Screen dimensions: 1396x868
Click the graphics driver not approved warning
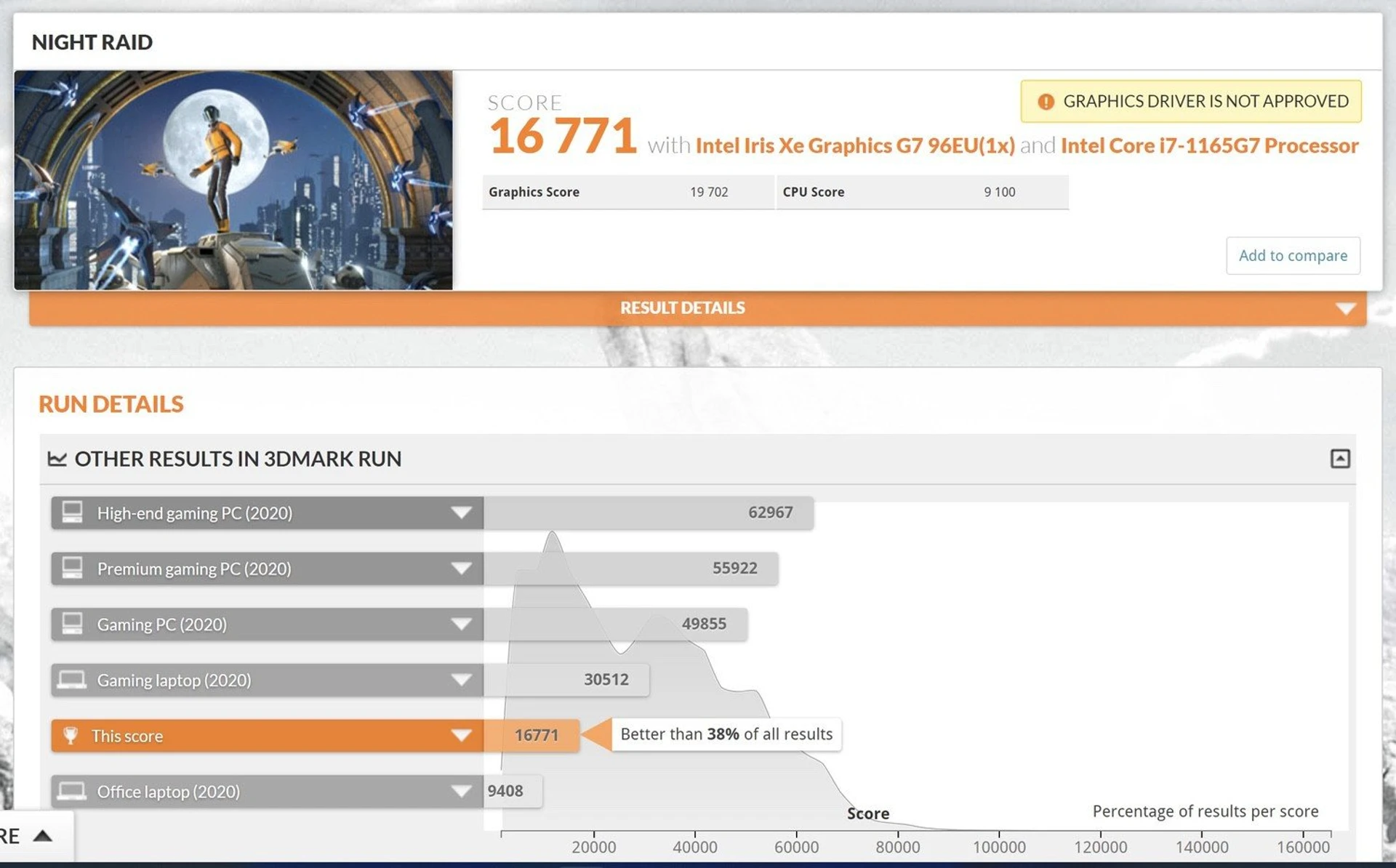[x=1191, y=101]
